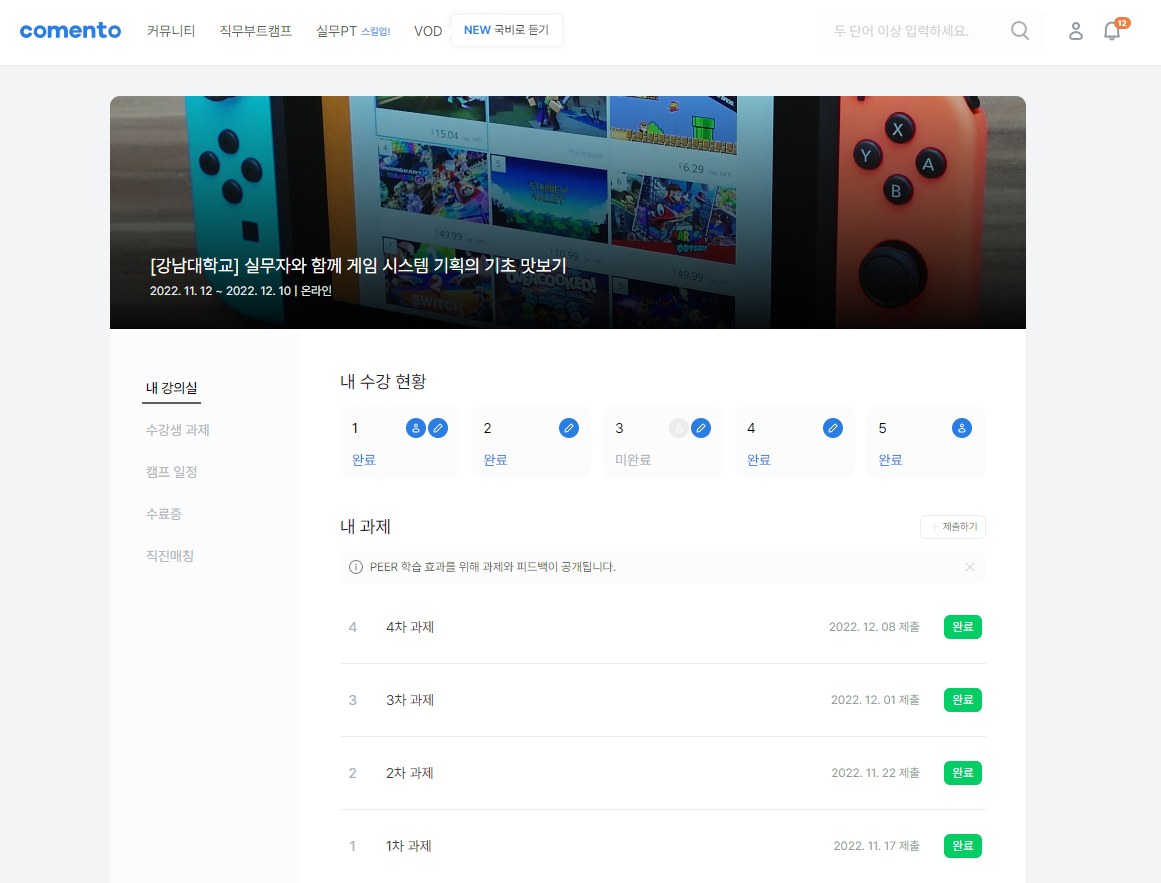
Task: Open the 1차 과제 row
Action: click(x=663, y=846)
